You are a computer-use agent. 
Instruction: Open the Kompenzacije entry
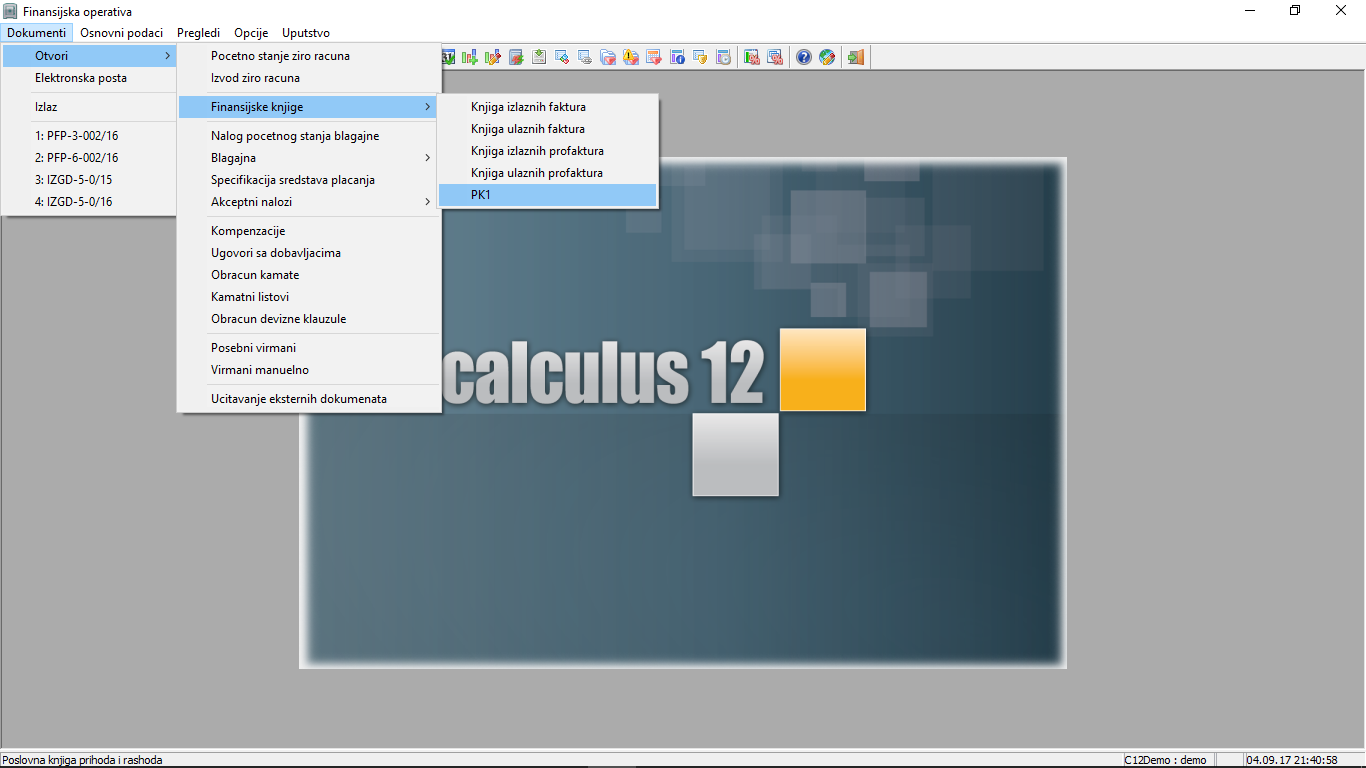pyautogui.click(x=309, y=231)
